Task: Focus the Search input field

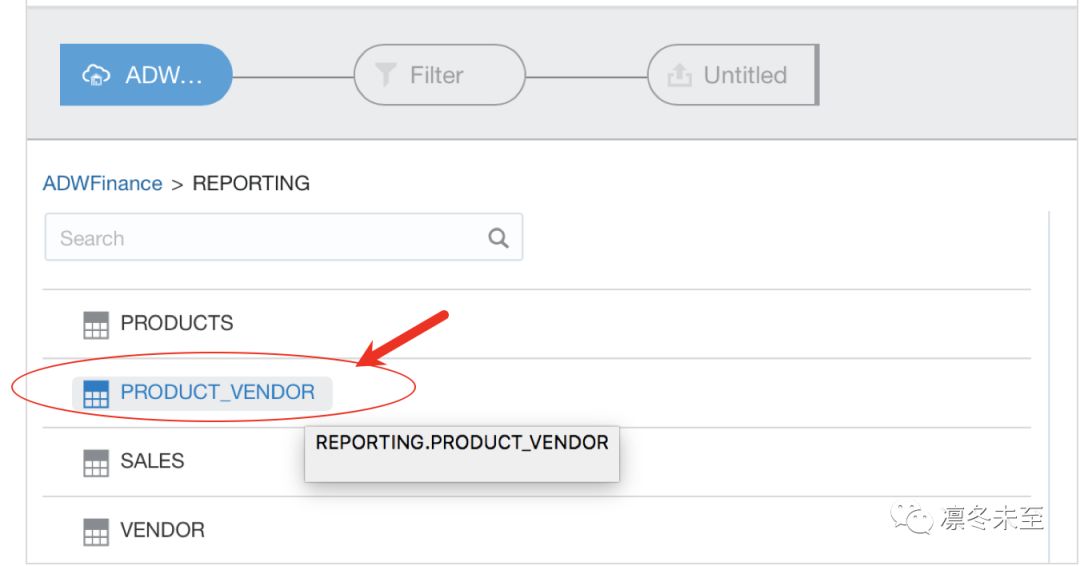Action: pyautogui.click(x=284, y=237)
